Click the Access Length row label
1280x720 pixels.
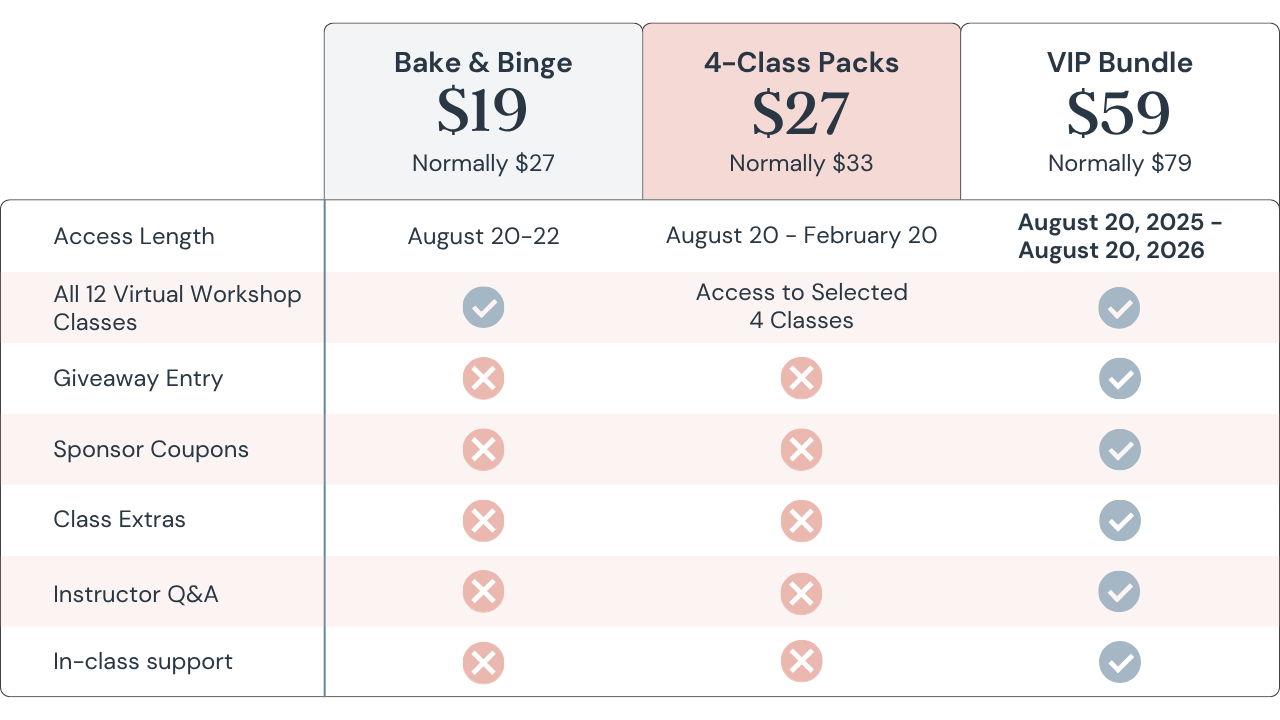pyautogui.click(x=134, y=237)
